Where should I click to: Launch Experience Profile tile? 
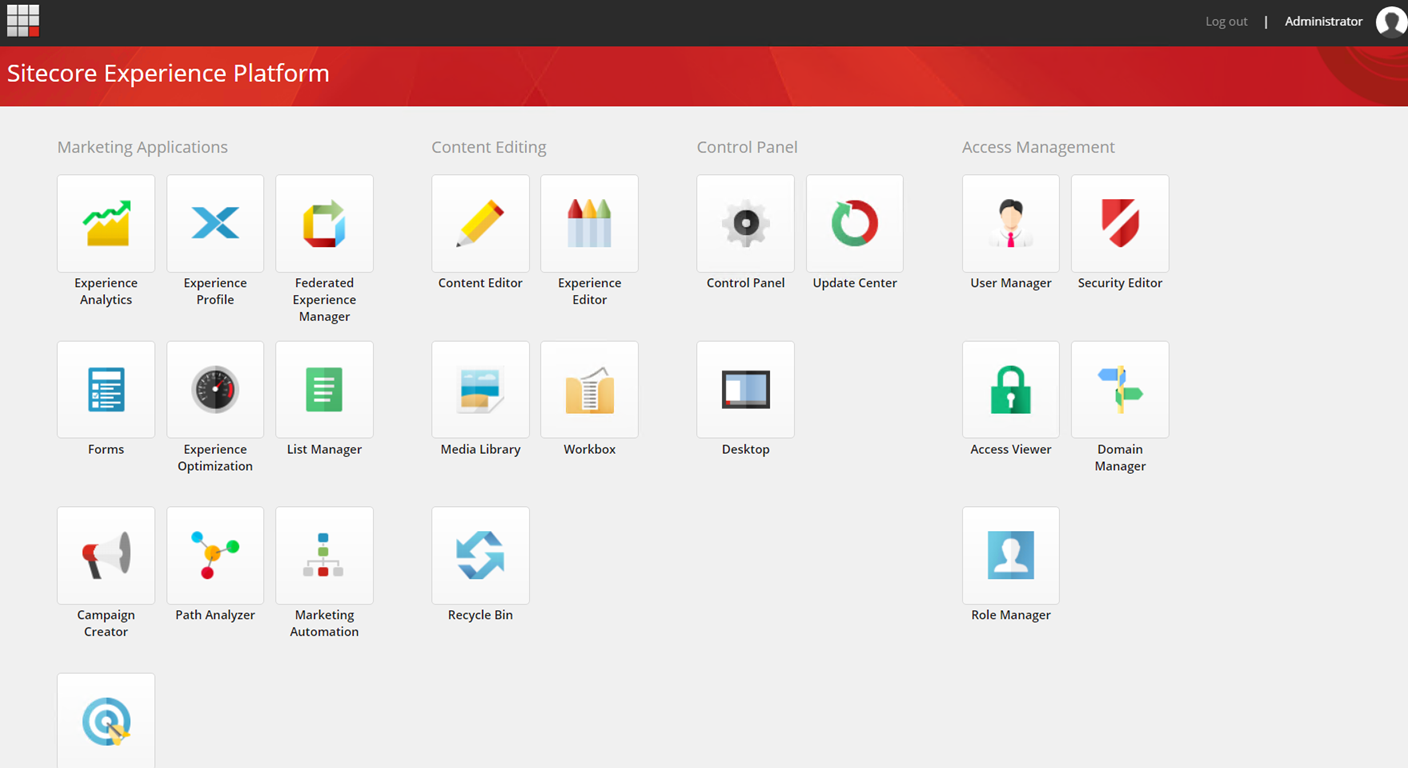(x=215, y=223)
